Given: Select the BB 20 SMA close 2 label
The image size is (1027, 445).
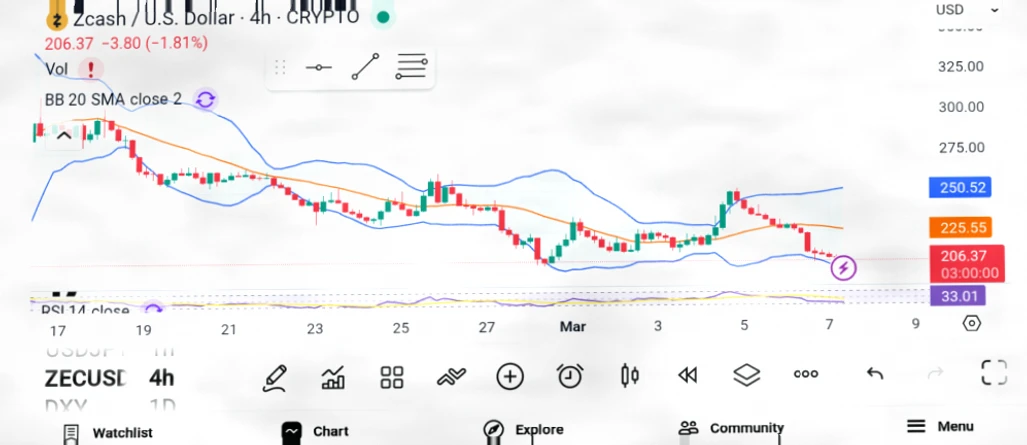Looking at the screenshot, I should (x=113, y=100).
